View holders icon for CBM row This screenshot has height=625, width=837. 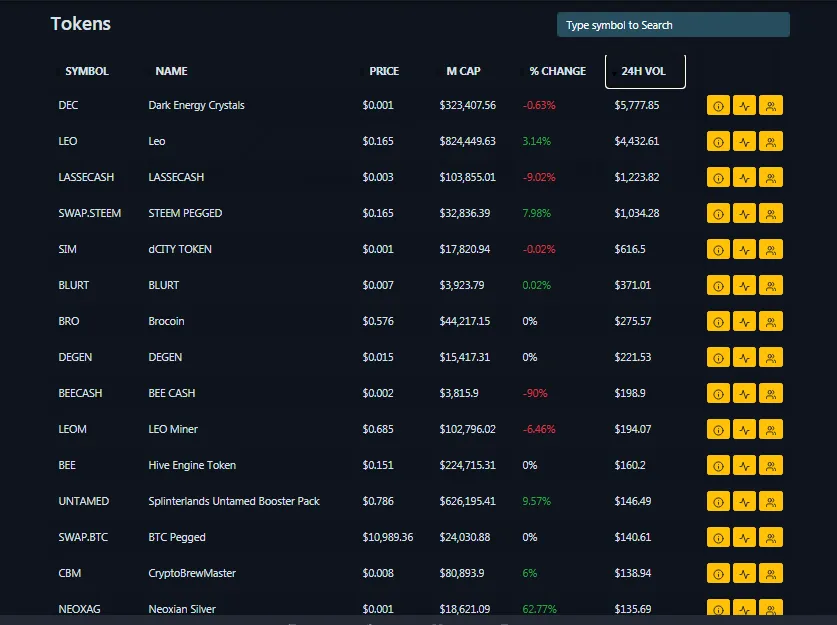click(x=771, y=573)
